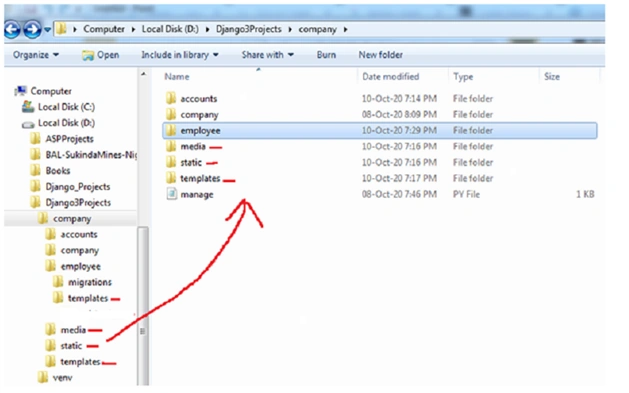
Task: Click the folder icon in the address bar
Action: pyautogui.click(x=61, y=29)
